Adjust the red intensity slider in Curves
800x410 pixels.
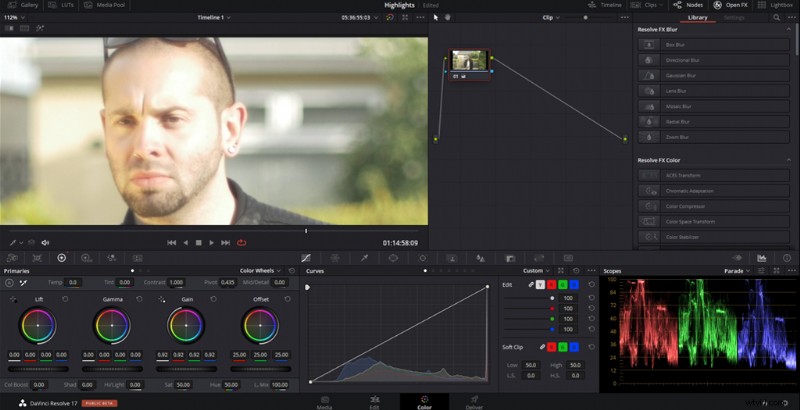(x=528, y=309)
